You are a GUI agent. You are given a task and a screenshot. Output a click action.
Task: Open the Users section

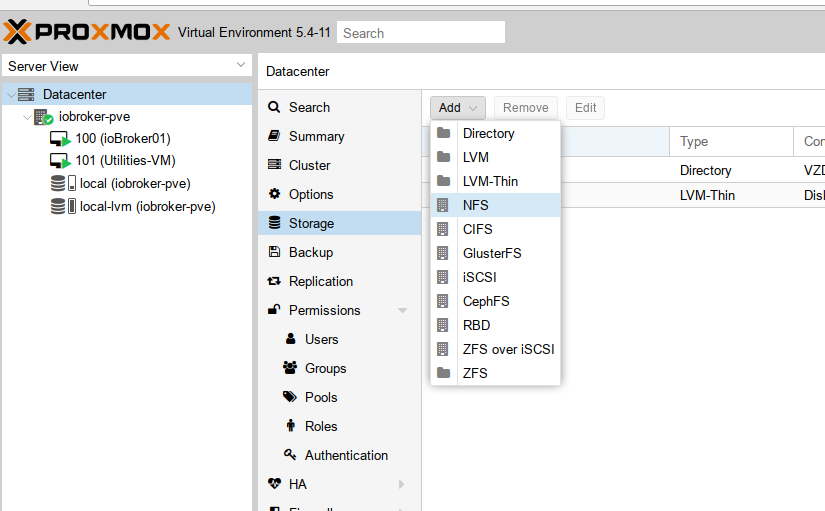(339, 339)
